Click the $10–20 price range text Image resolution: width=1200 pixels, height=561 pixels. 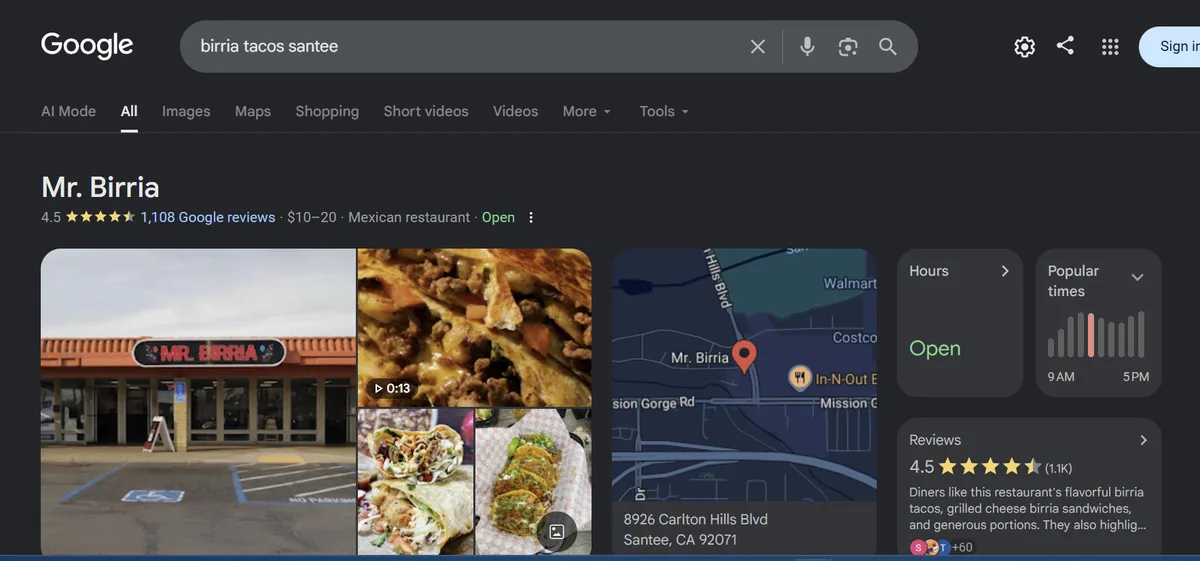pyautogui.click(x=312, y=217)
